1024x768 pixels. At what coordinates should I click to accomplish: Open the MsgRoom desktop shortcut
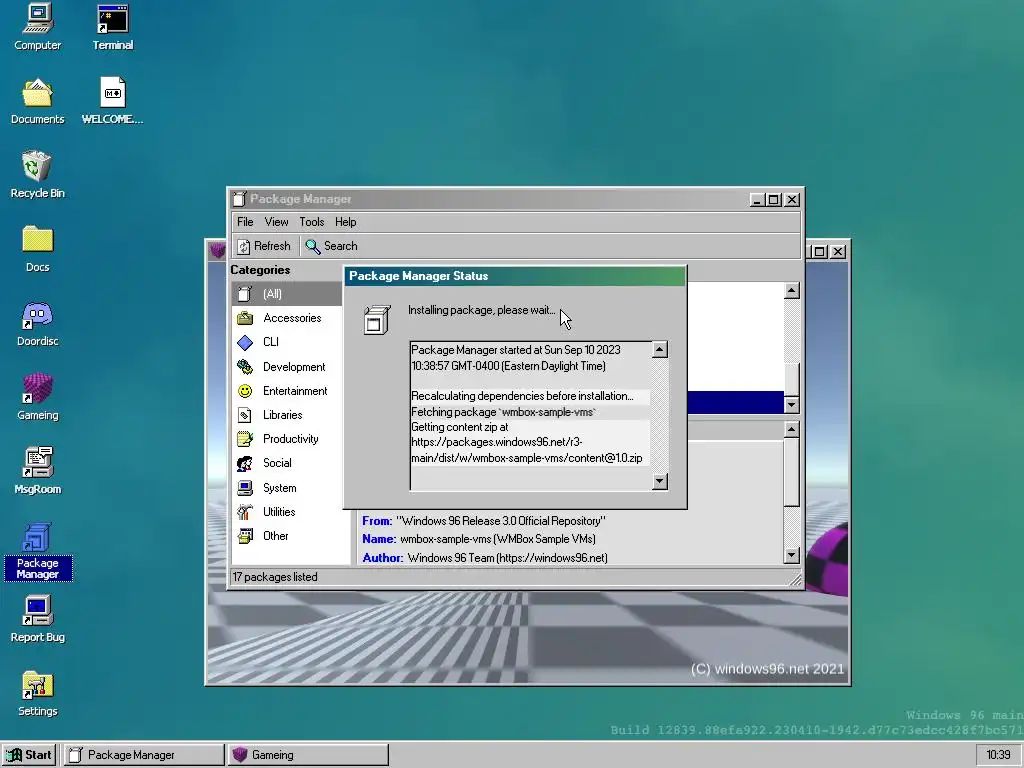click(37, 471)
